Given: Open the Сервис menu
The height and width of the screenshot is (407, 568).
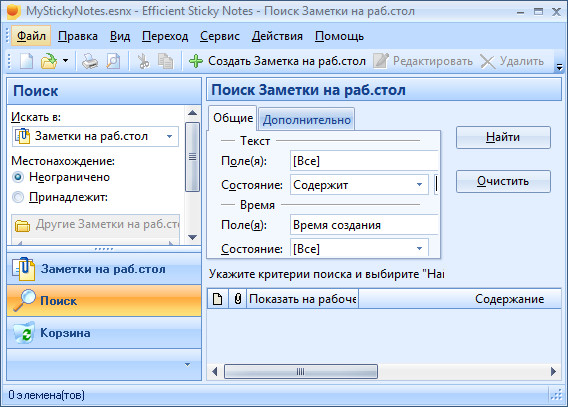Looking at the screenshot, I should (220, 36).
